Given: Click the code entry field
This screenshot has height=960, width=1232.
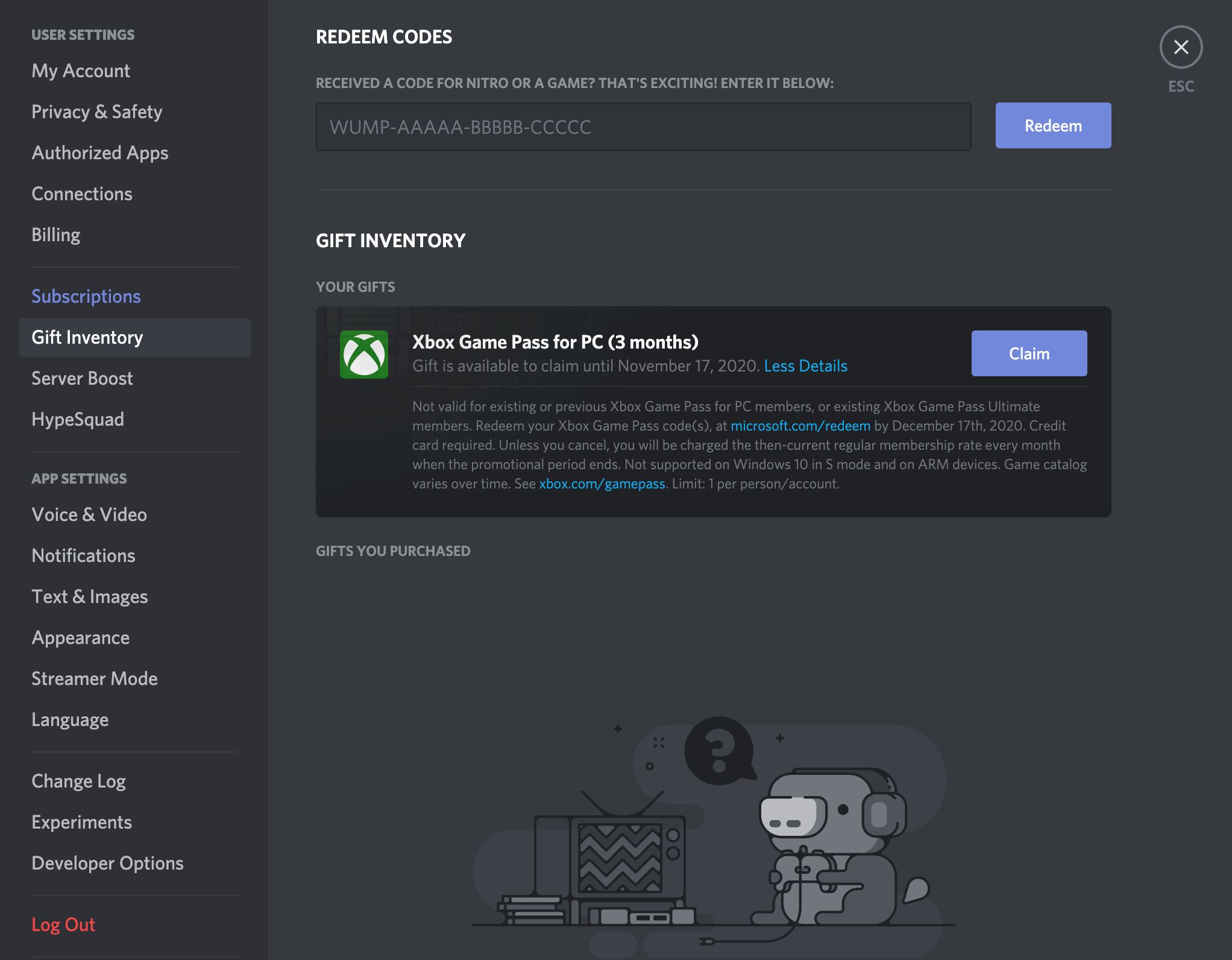Looking at the screenshot, I should [x=643, y=126].
